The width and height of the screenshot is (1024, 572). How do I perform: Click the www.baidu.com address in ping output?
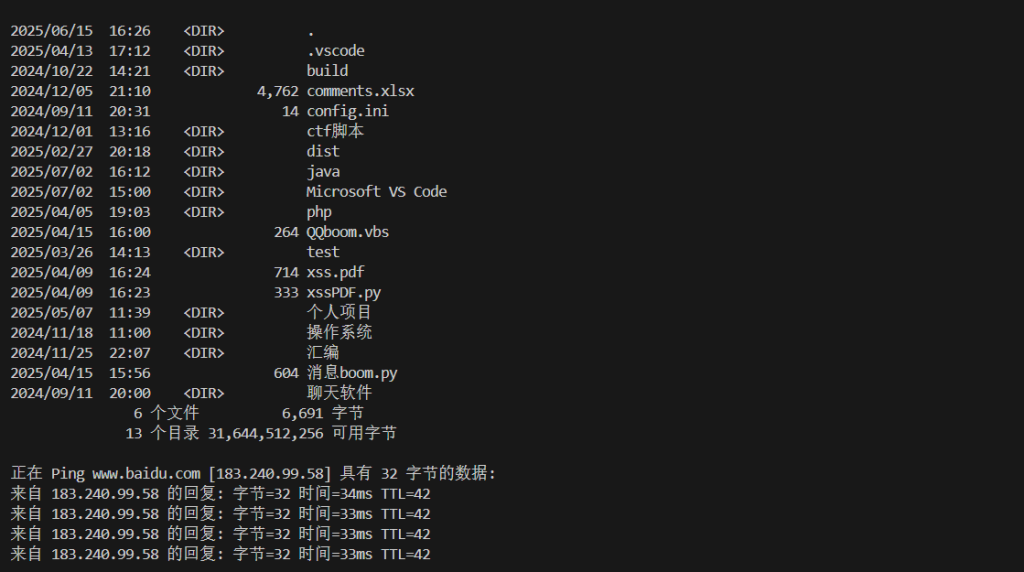(x=146, y=473)
